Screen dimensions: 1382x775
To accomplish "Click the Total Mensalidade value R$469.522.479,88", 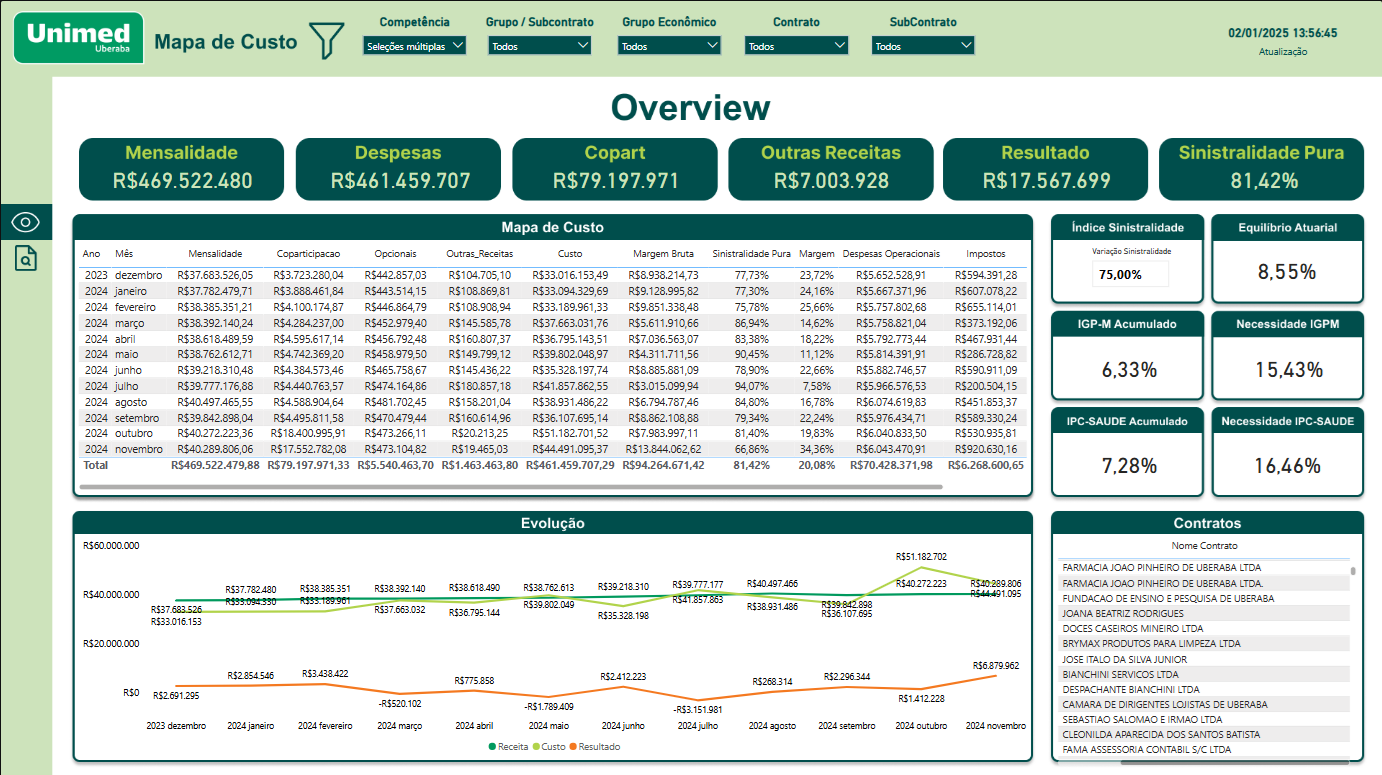I will (x=215, y=465).
